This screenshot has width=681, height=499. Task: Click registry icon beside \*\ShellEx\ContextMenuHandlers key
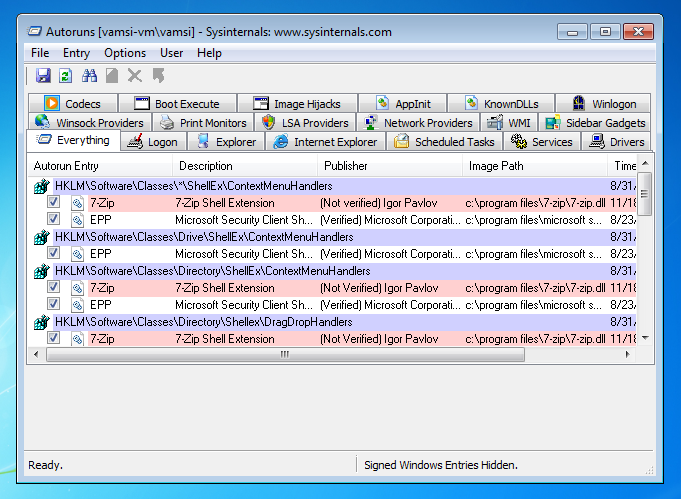(x=42, y=186)
